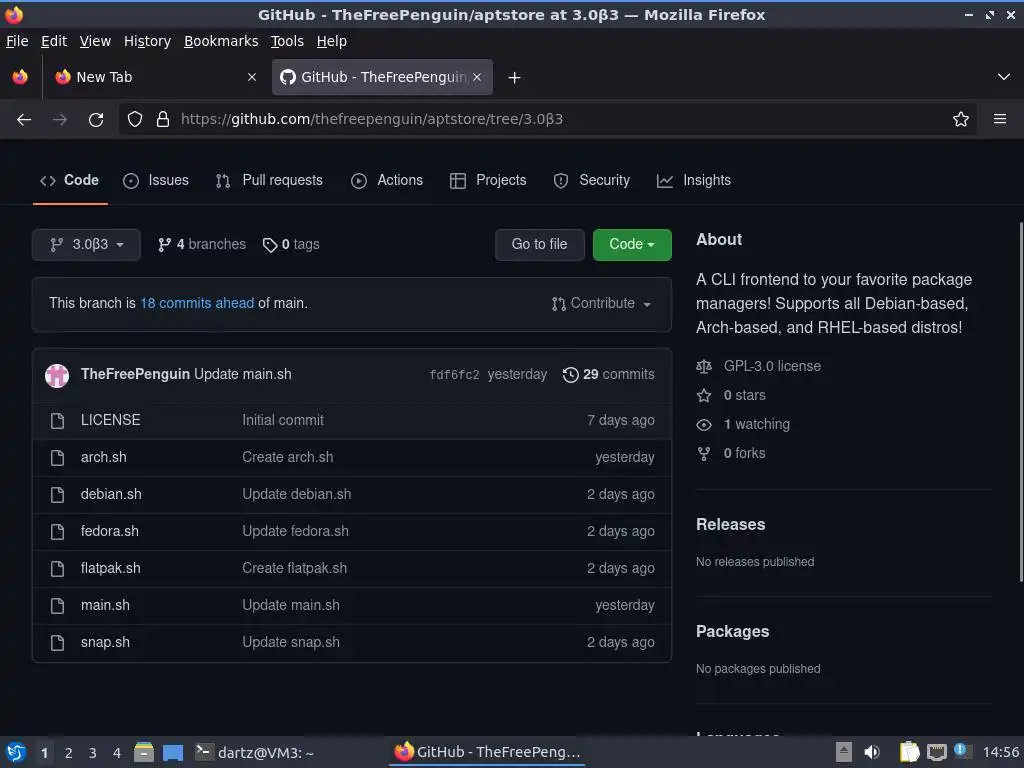
Task: Open the flatpak.sh file
Action: click(x=110, y=568)
